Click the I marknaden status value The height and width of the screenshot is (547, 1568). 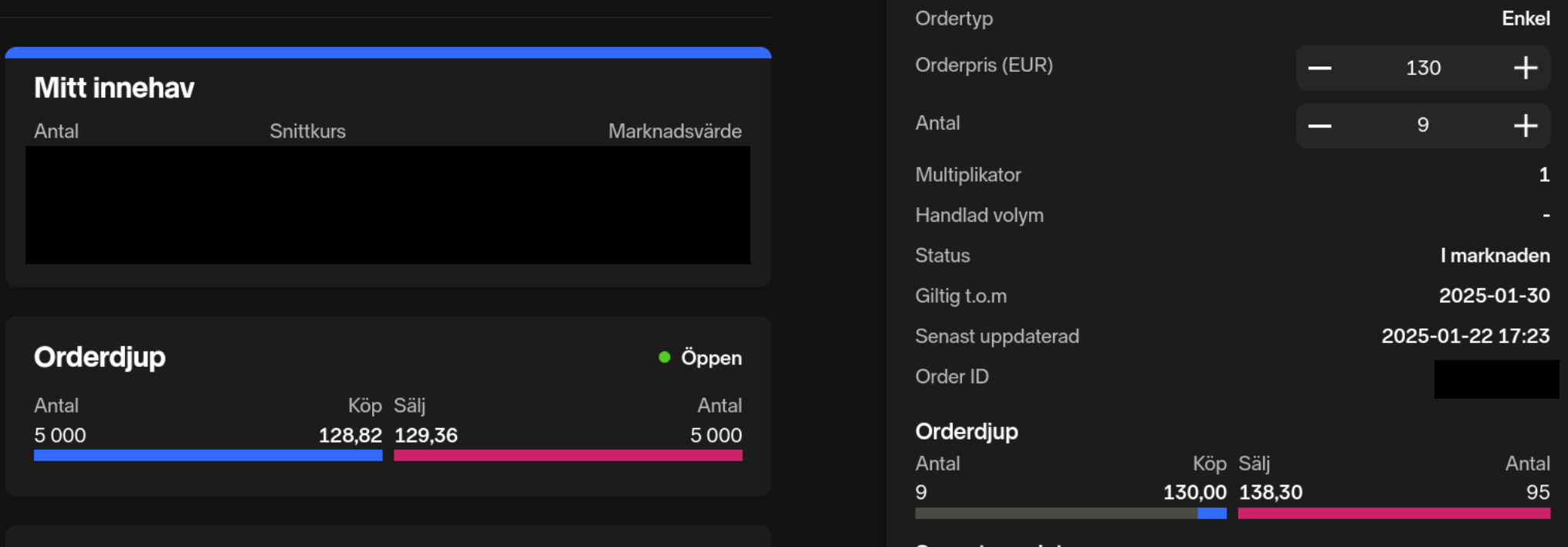click(x=1495, y=256)
